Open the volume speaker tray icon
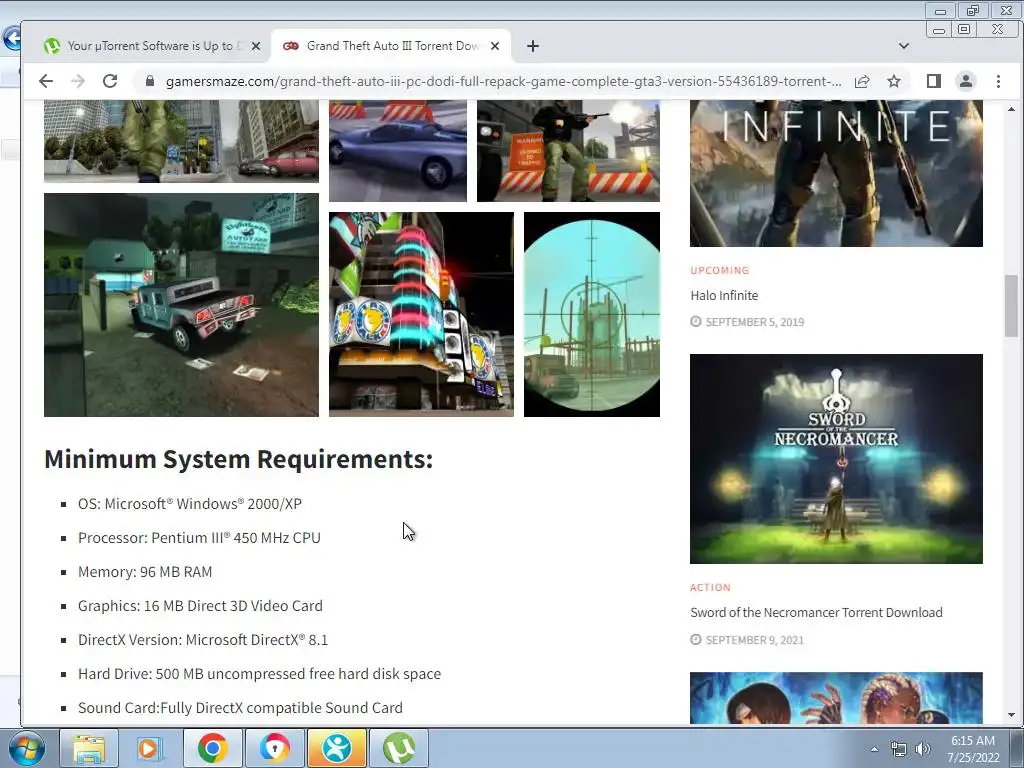Viewport: 1024px width, 768px height. point(923,749)
